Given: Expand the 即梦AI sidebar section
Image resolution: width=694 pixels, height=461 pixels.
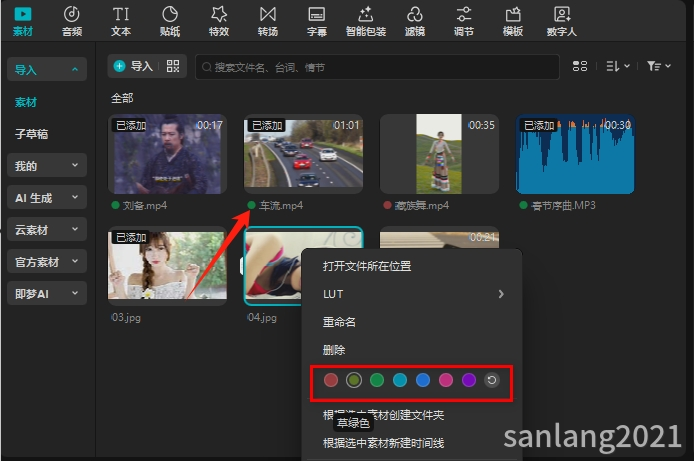Looking at the screenshot, I should [x=47, y=293].
